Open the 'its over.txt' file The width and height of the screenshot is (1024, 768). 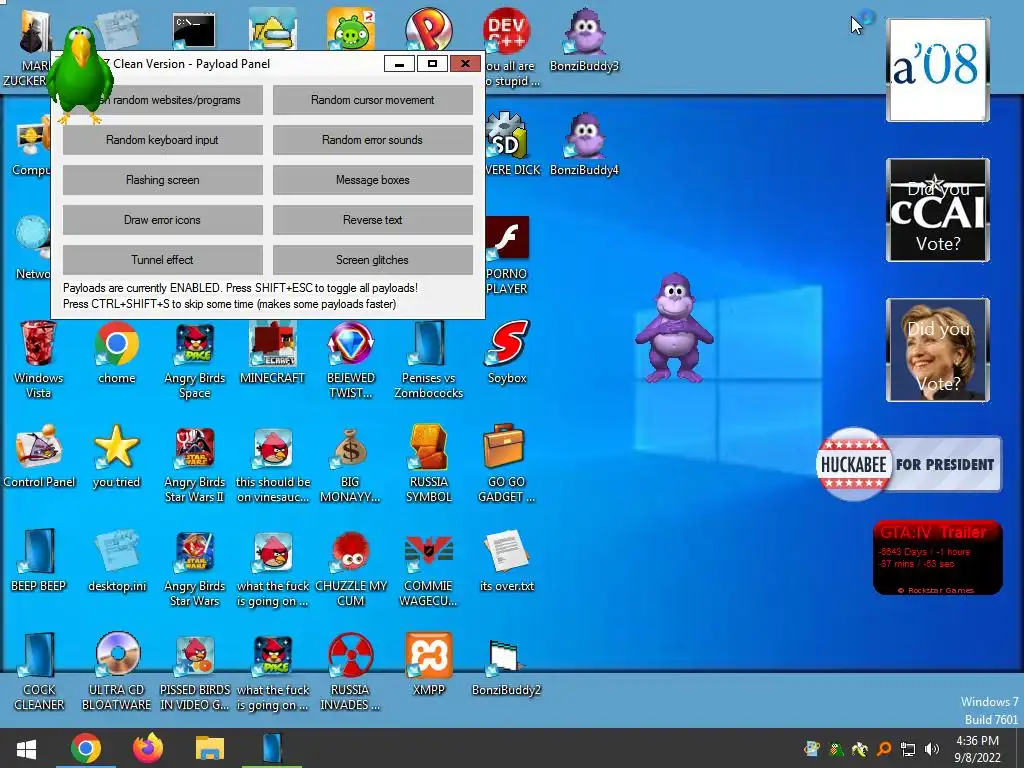tap(507, 560)
